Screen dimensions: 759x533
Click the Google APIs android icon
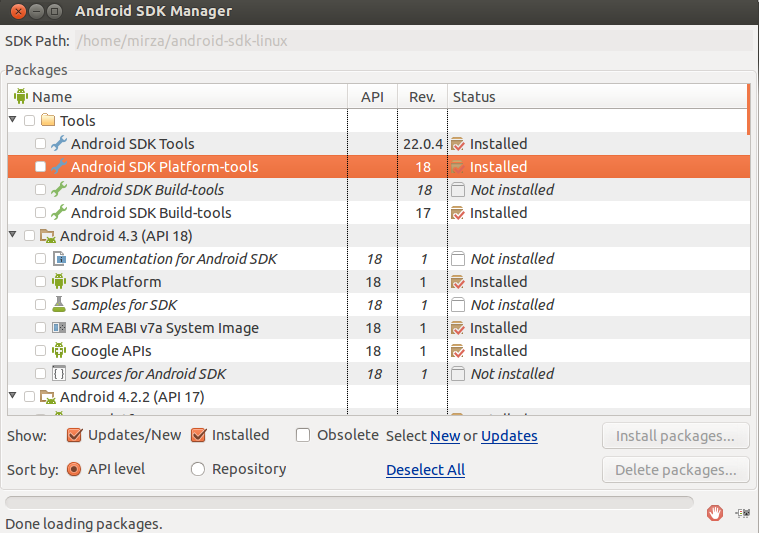(x=59, y=350)
